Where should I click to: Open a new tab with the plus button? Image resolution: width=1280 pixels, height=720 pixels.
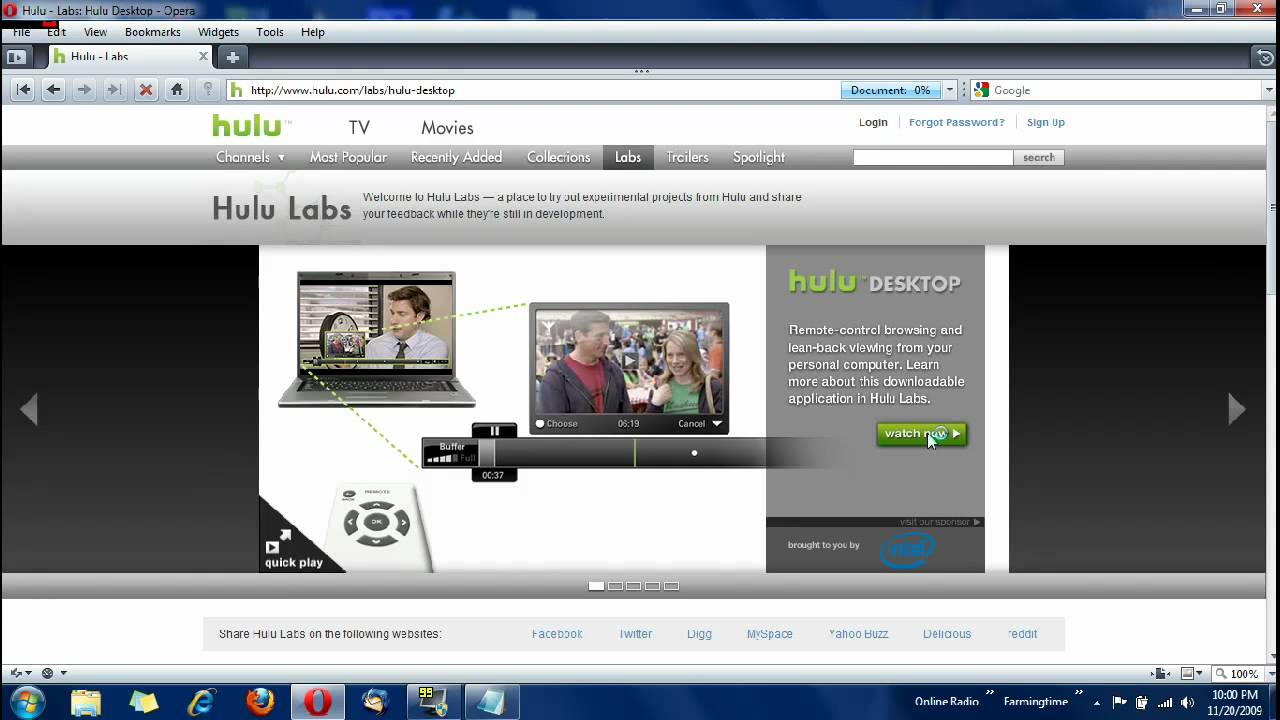pos(232,57)
